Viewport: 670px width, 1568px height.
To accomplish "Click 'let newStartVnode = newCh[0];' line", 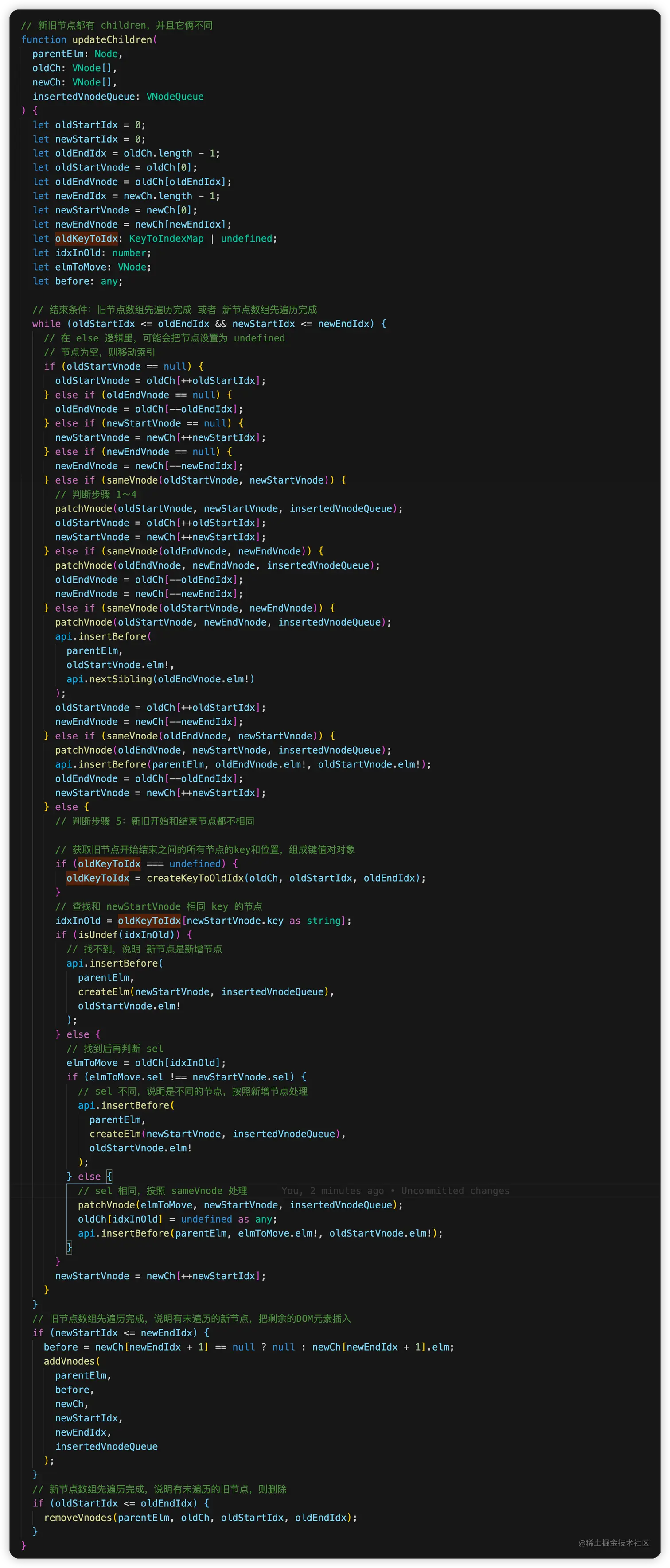I will (114, 210).
